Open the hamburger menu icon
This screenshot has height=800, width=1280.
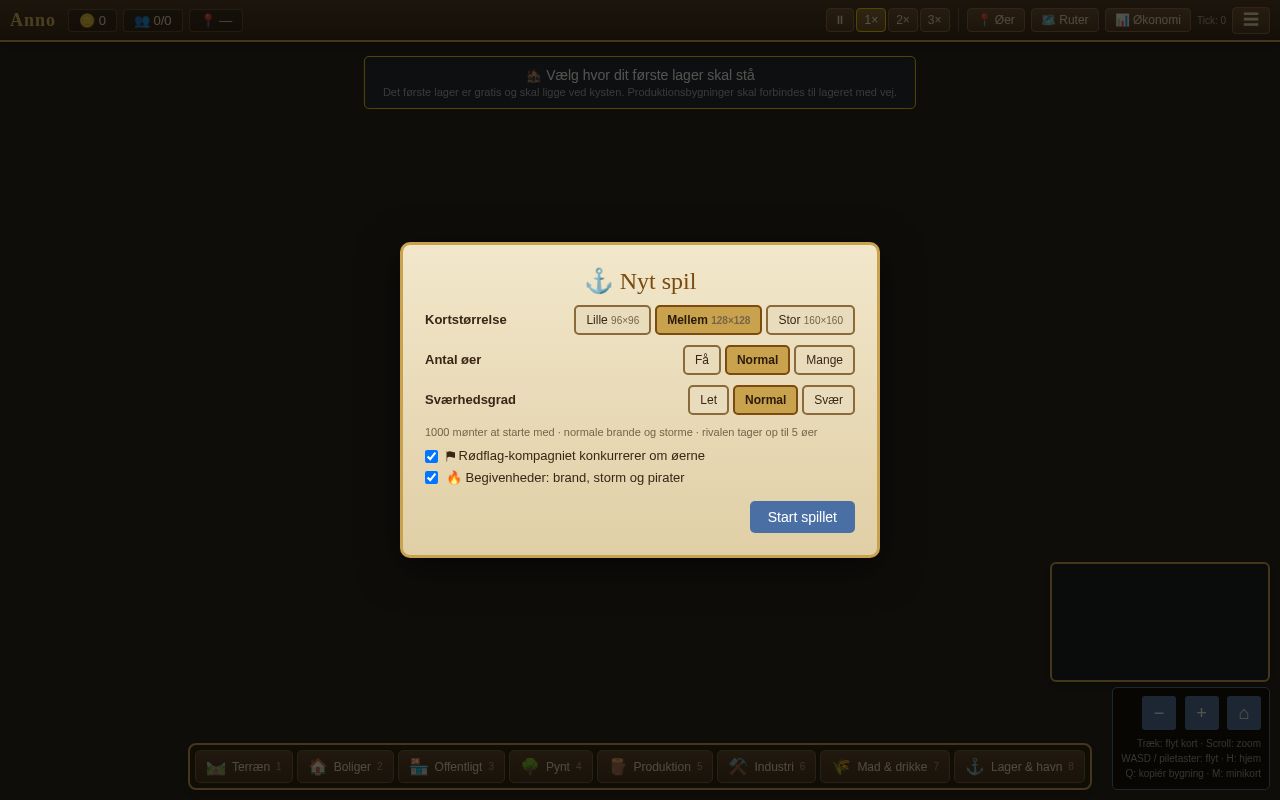1251,20
